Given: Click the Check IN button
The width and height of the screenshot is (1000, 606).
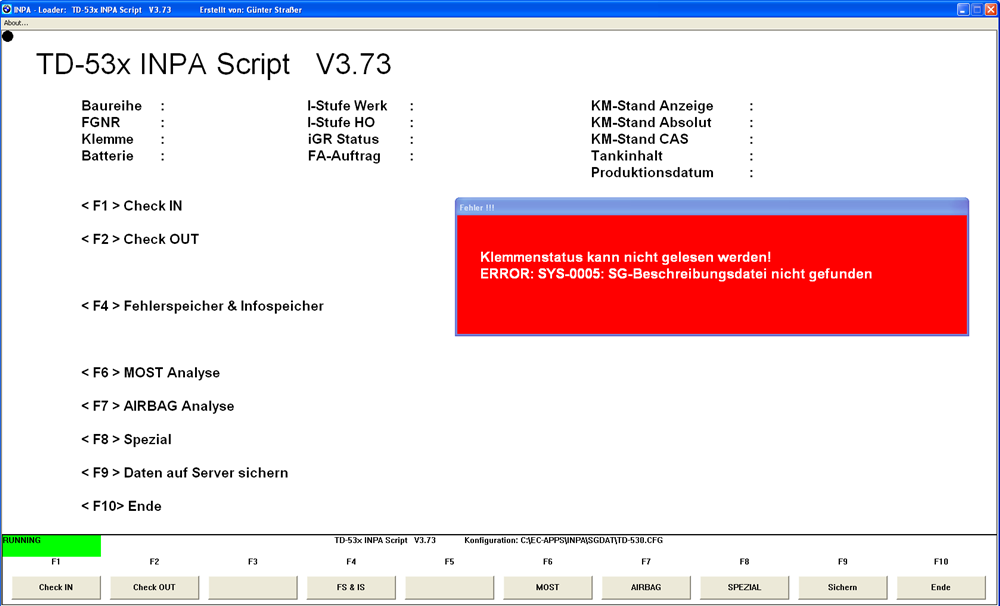Looking at the screenshot, I should [55, 587].
